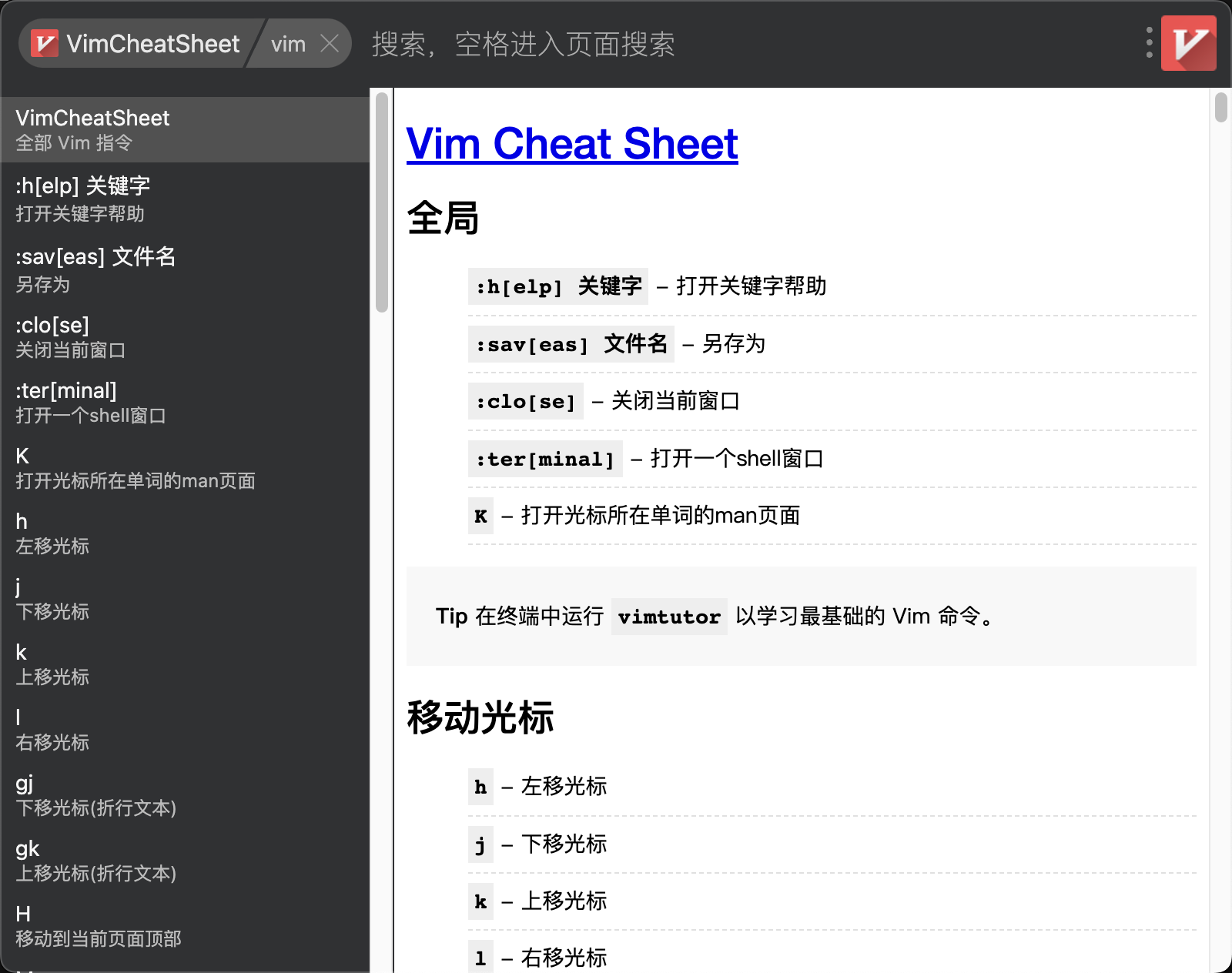
Task: Close the vim plugin tag
Action: [330, 43]
